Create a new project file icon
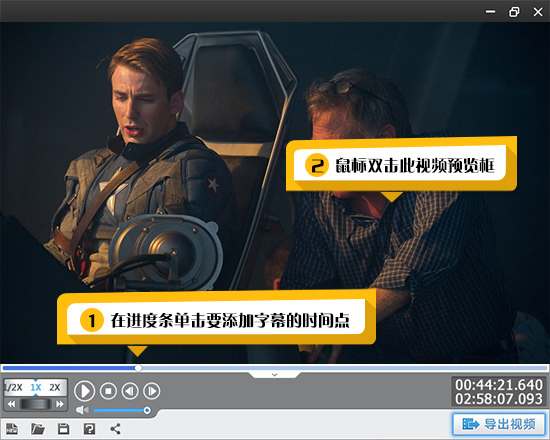Viewport: 550px width, 440px height. [12, 428]
